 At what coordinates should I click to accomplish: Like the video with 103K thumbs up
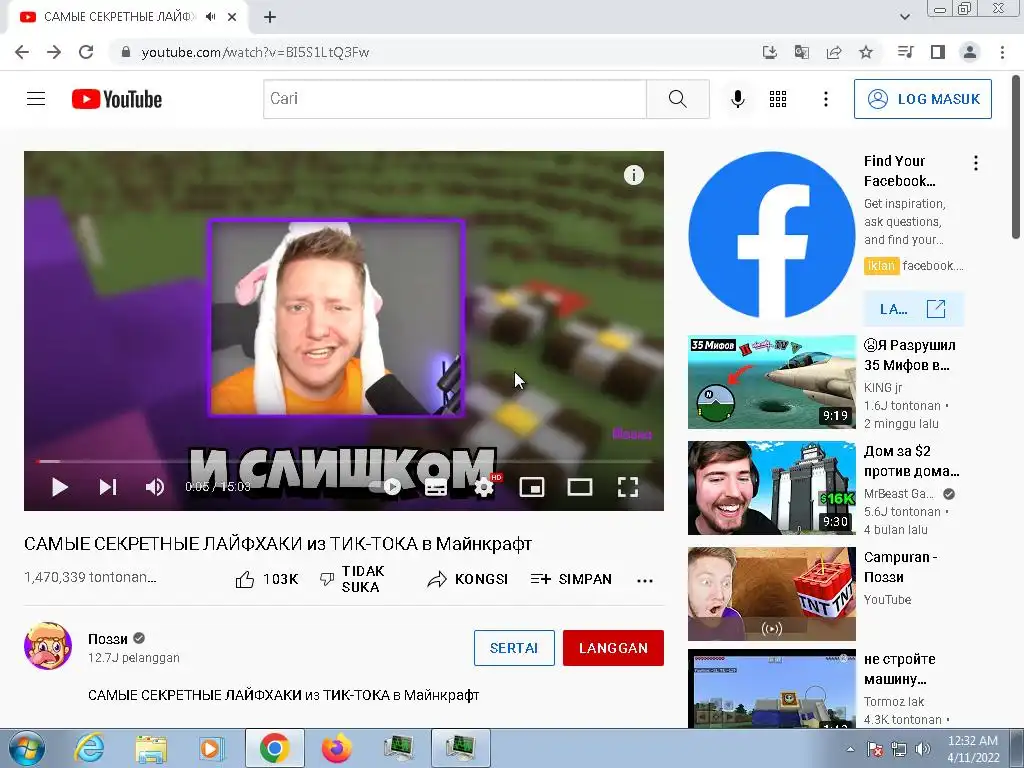pos(266,579)
